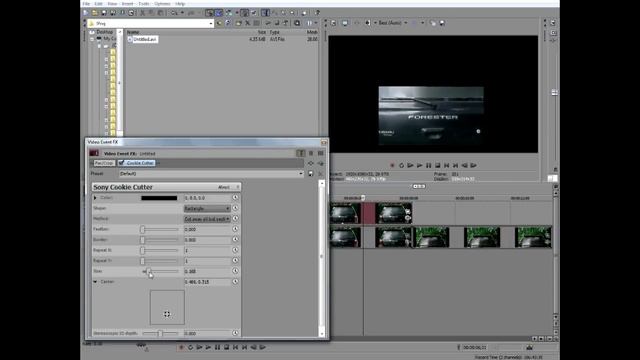This screenshot has width=640, height=360.
Task: Click the Project Video Properties preview icon
Action: [x=333, y=23]
